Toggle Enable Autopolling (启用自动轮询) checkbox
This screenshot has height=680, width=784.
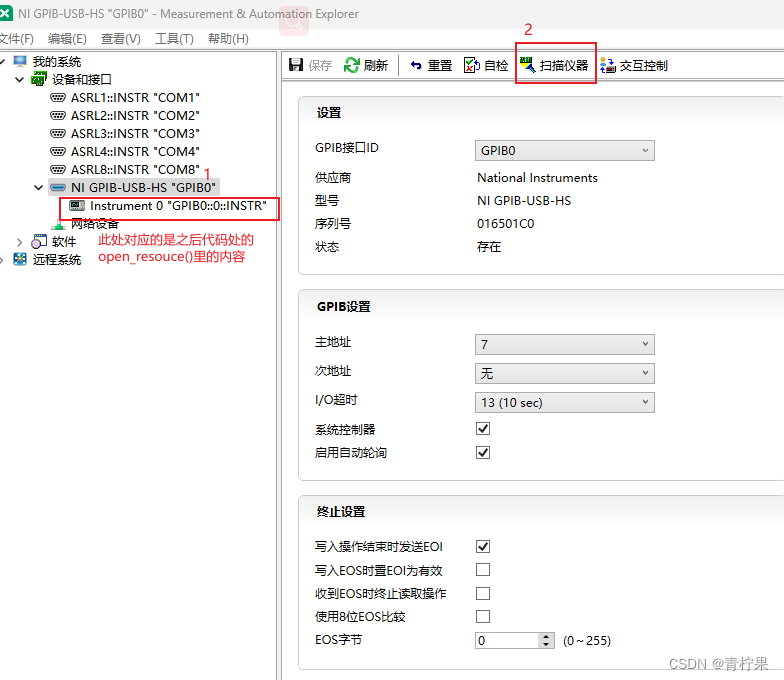point(482,452)
